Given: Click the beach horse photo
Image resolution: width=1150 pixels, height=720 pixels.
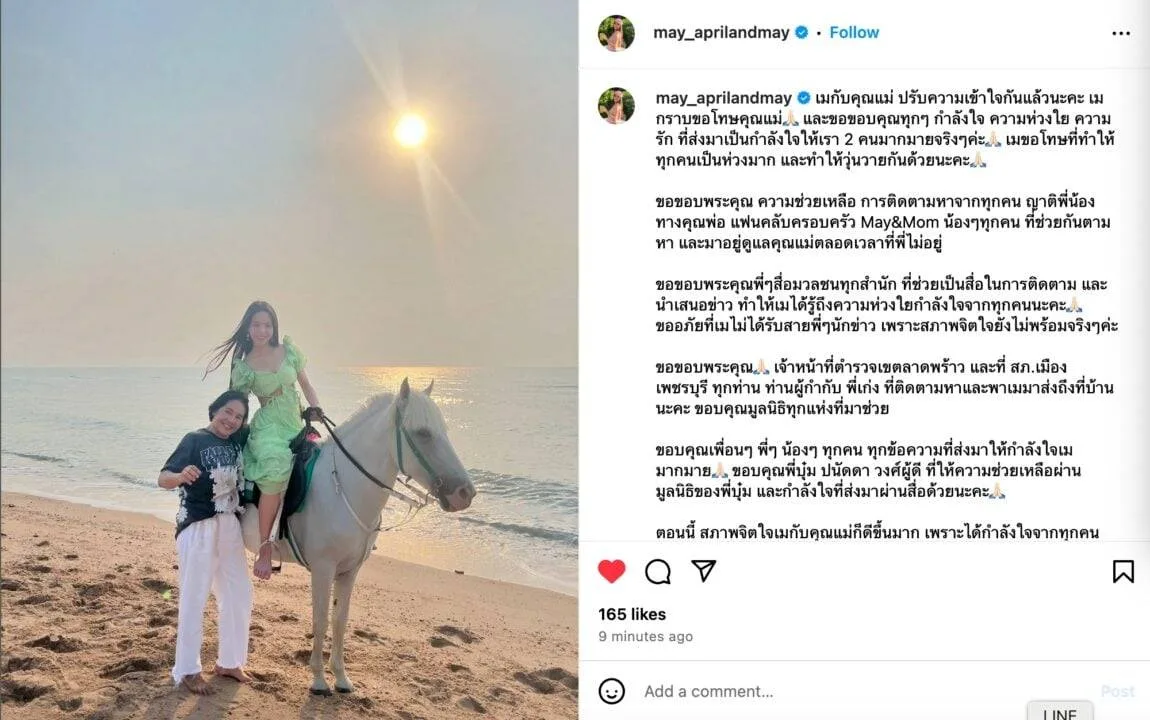Looking at the screenshot, I should (x=289, y=360).
